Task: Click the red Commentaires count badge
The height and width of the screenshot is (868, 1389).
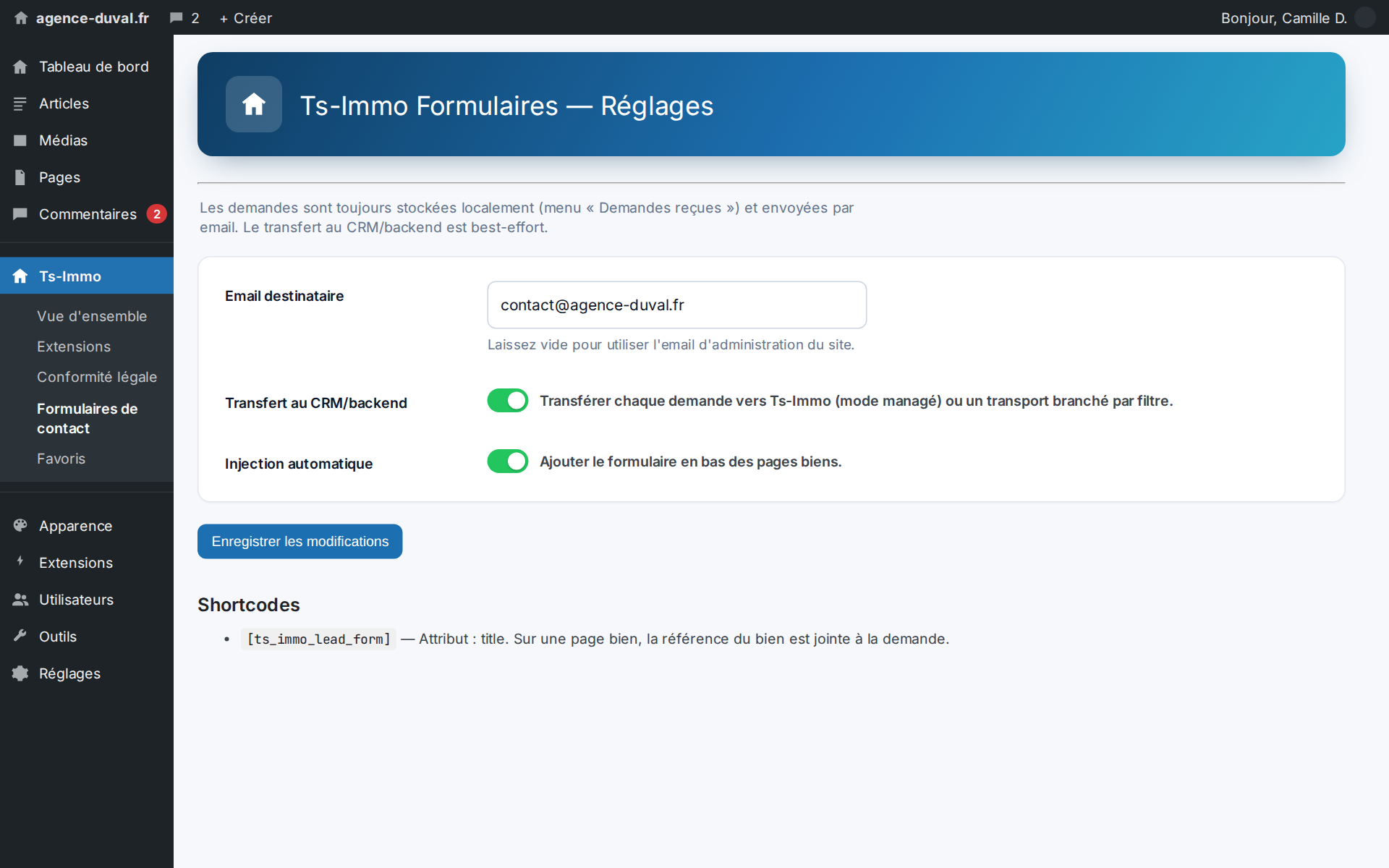Action: click(157, 214)
